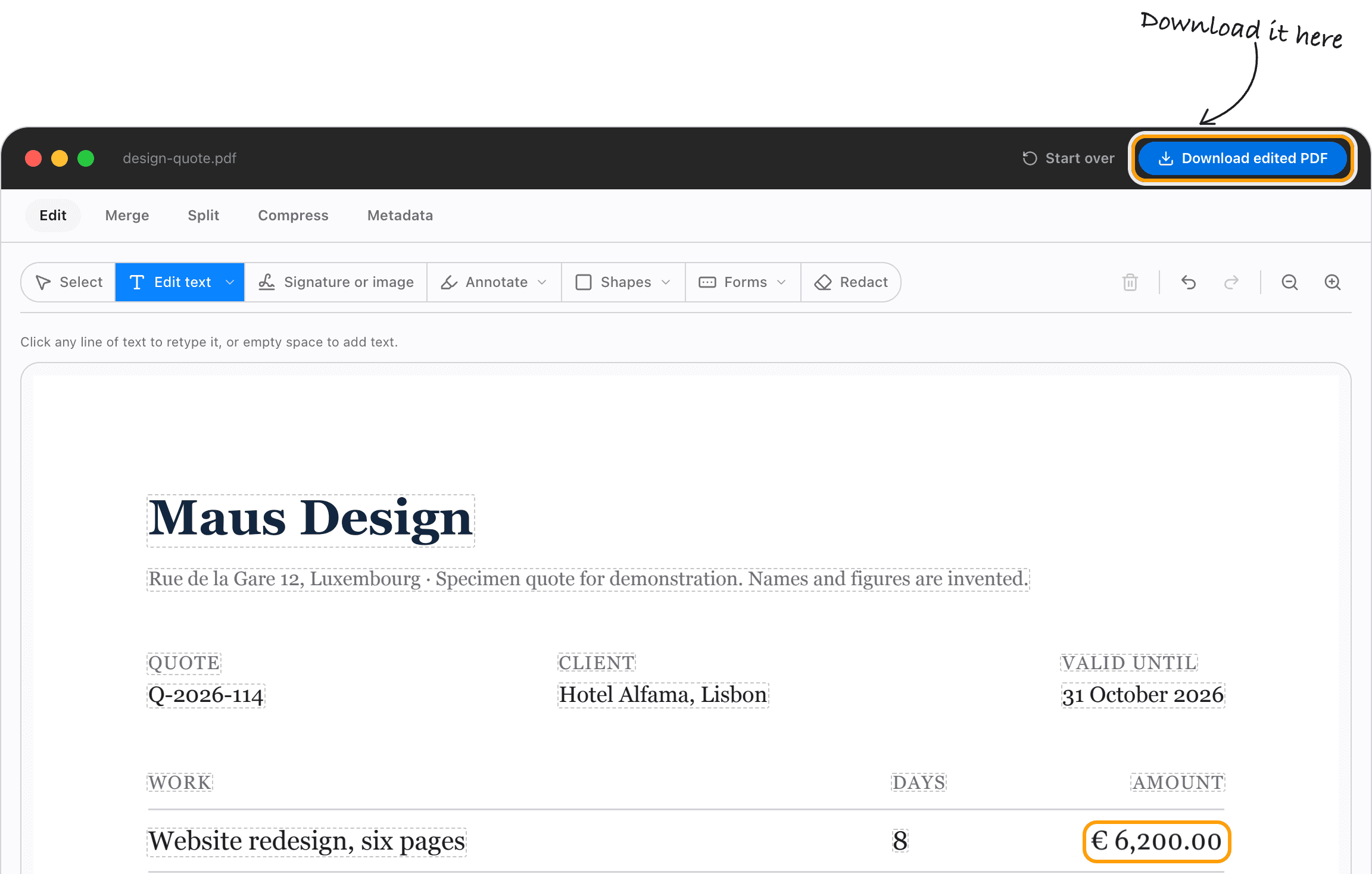This screenshot has height=874, width=1372.
Task: Pick the Signature or image tool
Action: pos(336,282)
